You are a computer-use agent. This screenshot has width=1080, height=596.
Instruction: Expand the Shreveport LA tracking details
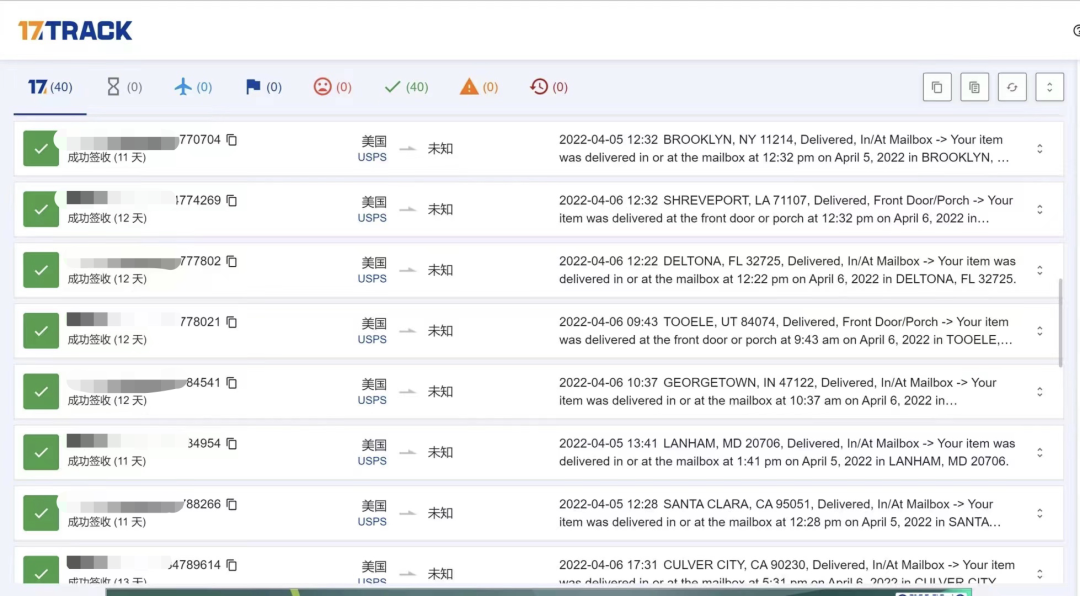(x=1039, y=209)
